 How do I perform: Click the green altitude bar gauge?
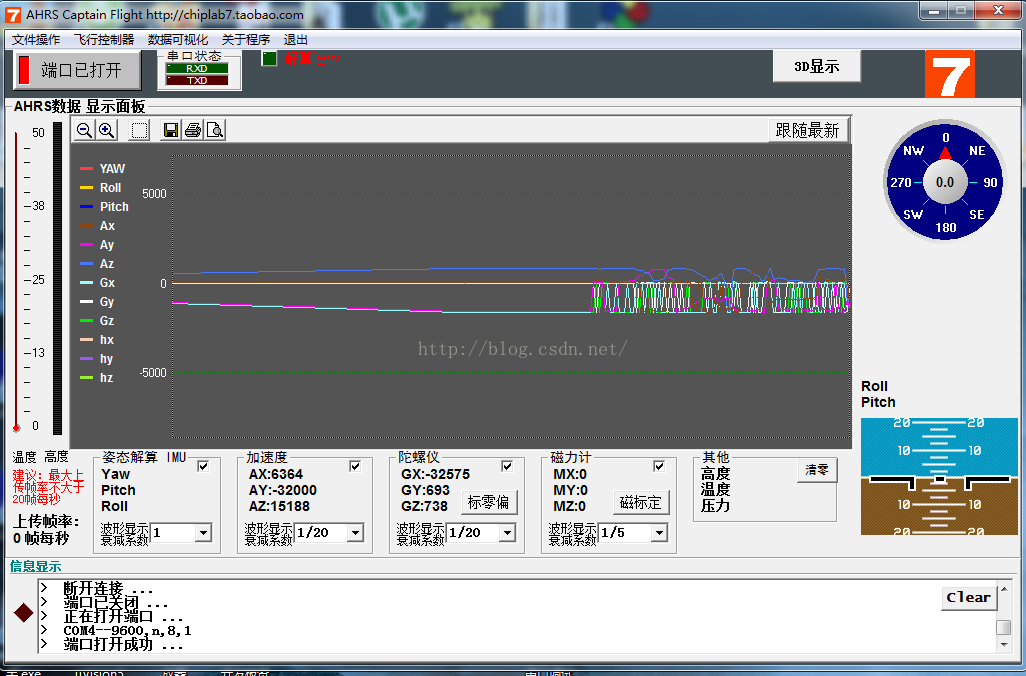coord(58,278)
